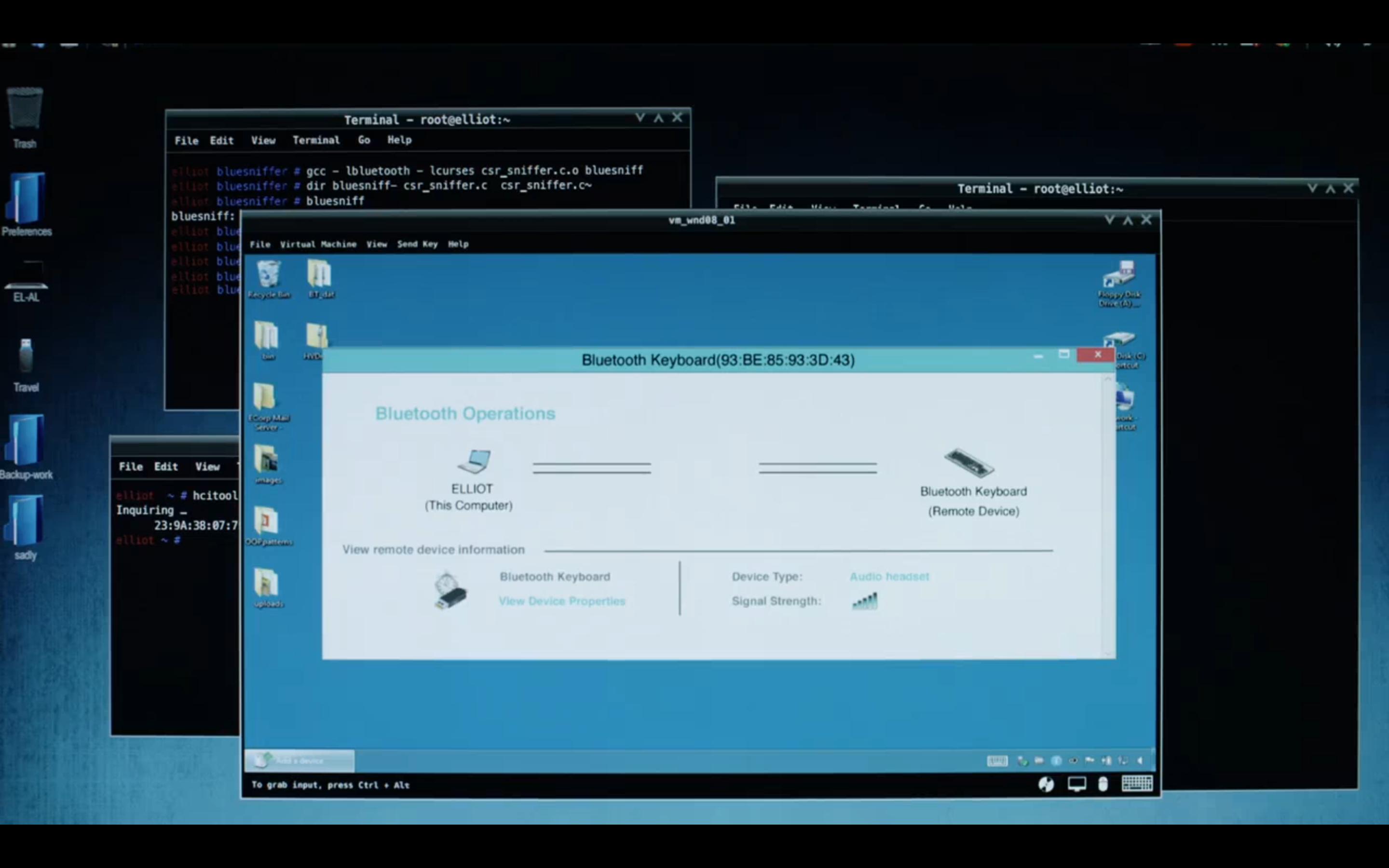The height and width of the screenshot is (868, 1389).
Task: Click the monitor icon in VMware status bar
Action: pyautogui.click(x=1078, y=784)
